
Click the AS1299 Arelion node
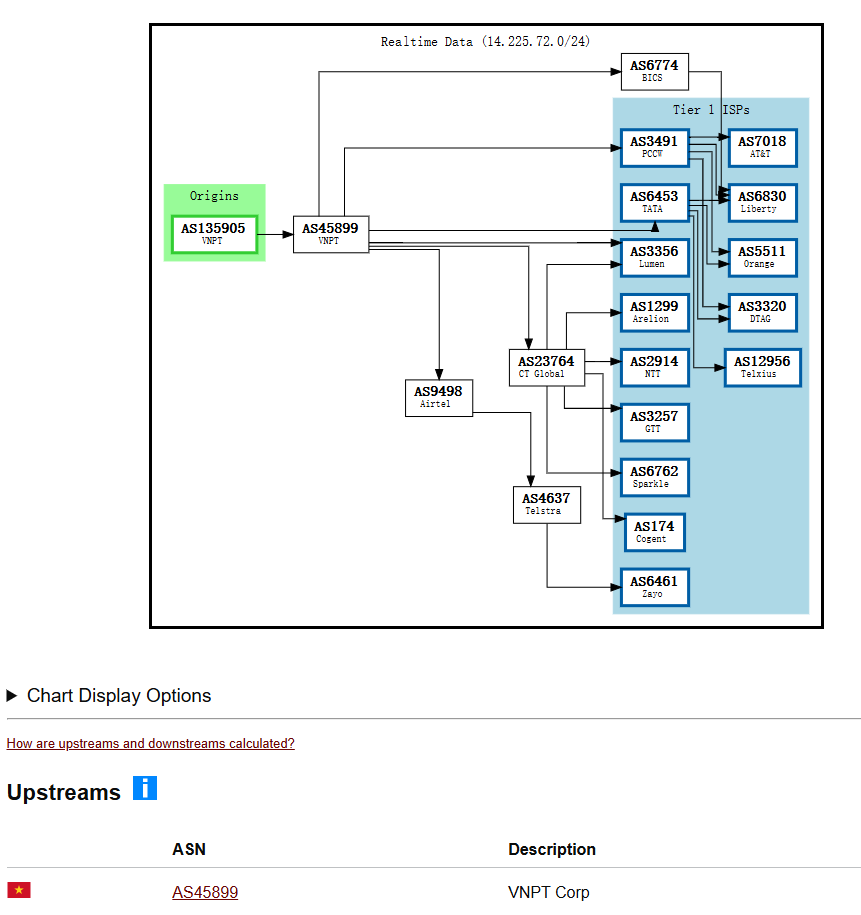click(654, 312)
